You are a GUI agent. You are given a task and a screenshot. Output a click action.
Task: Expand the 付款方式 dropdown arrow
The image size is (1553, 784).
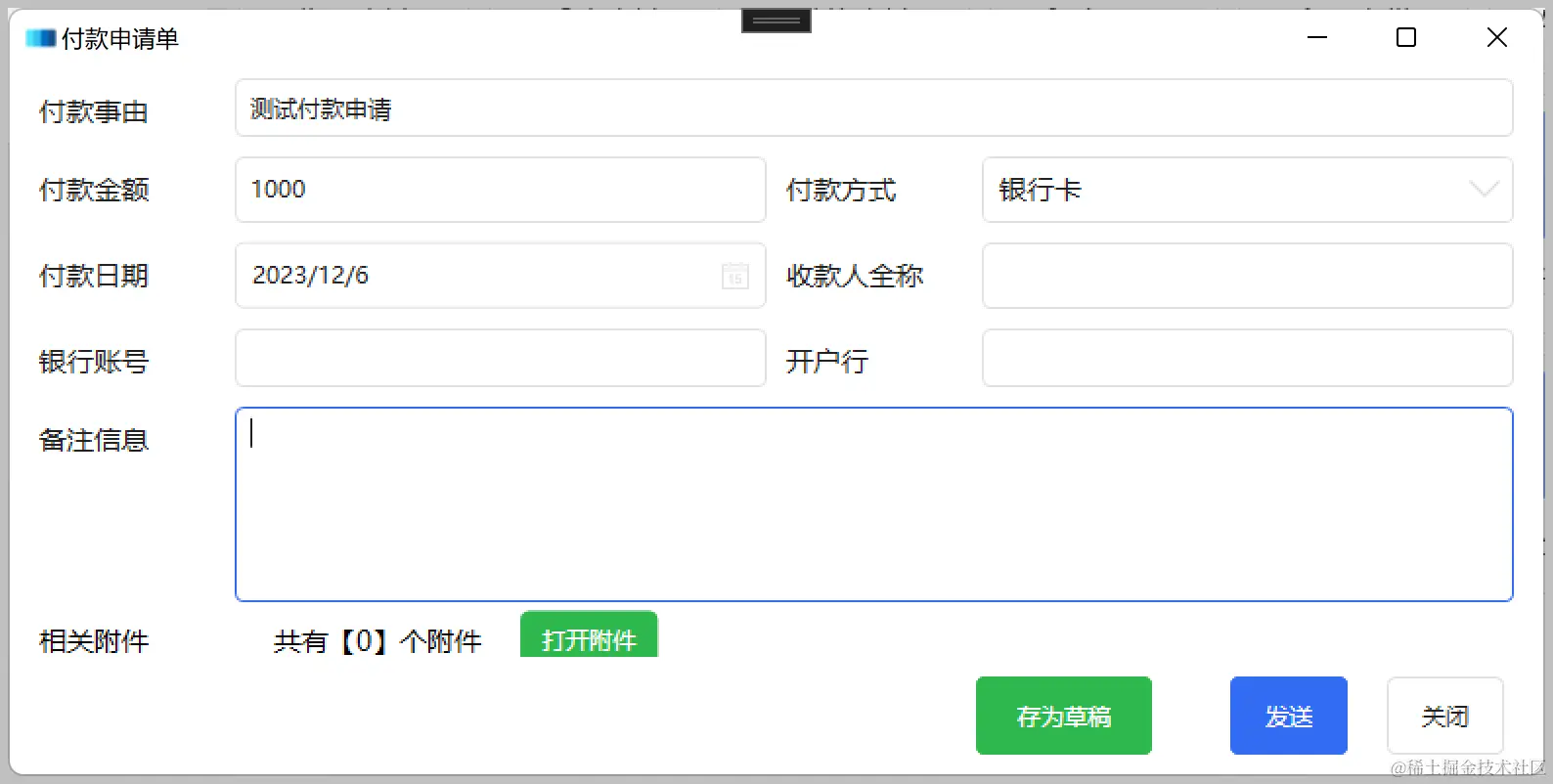pyautogui.click(x=1484, y=190)
